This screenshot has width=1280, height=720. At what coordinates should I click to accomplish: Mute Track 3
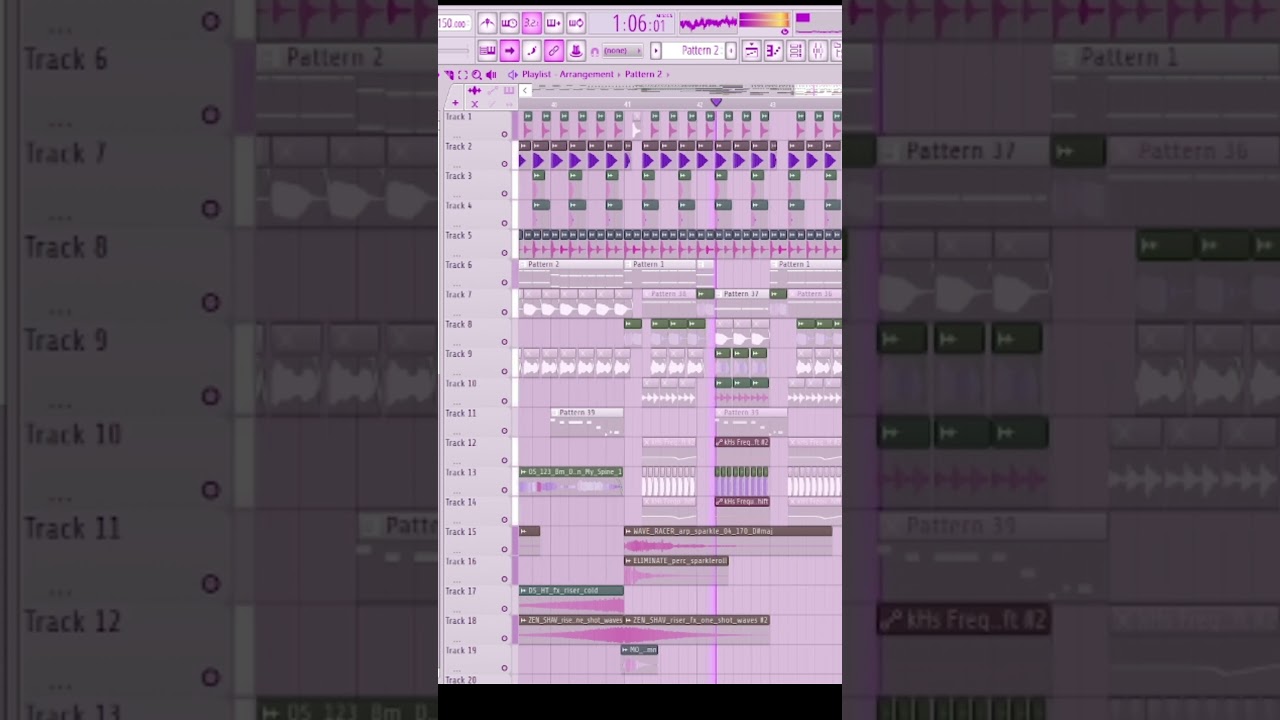coord(504,193)
